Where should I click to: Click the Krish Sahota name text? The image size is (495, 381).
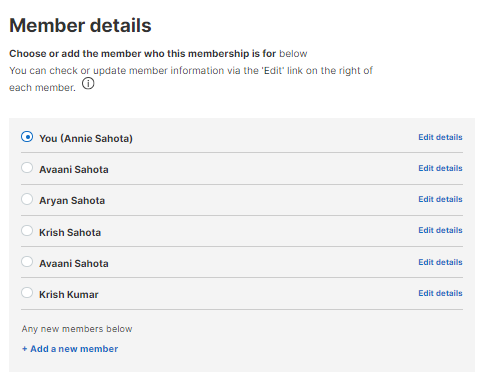click(70, 232)
